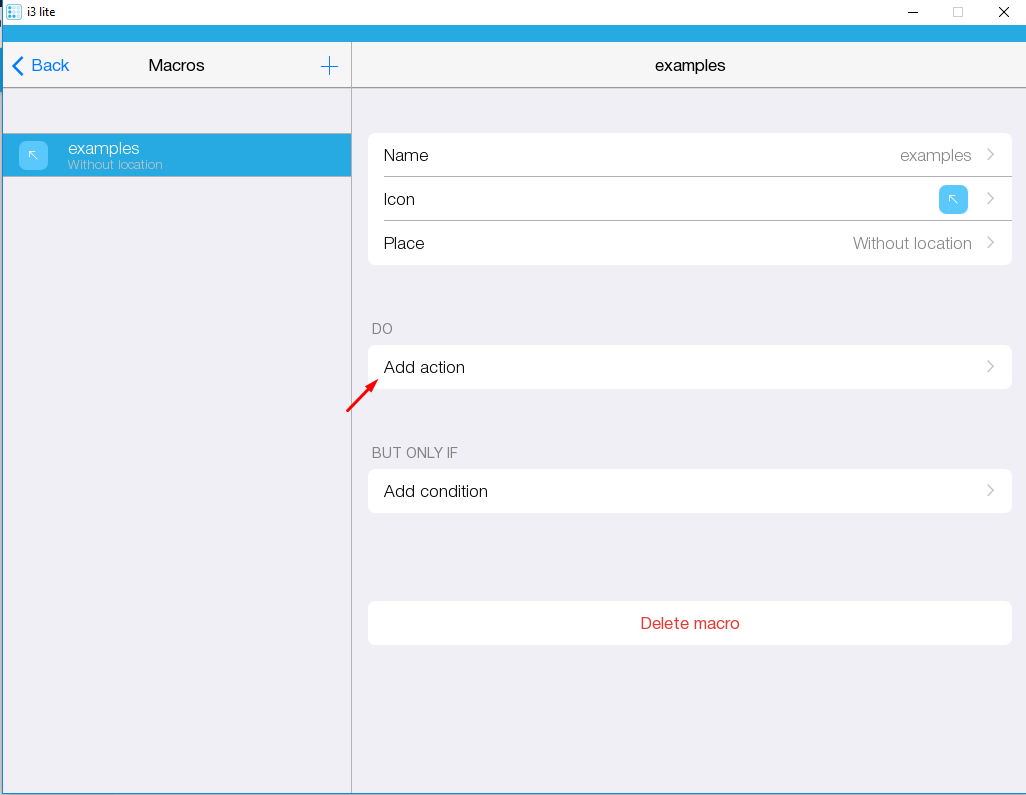Minimize the i3 lite window

point(912,12)
